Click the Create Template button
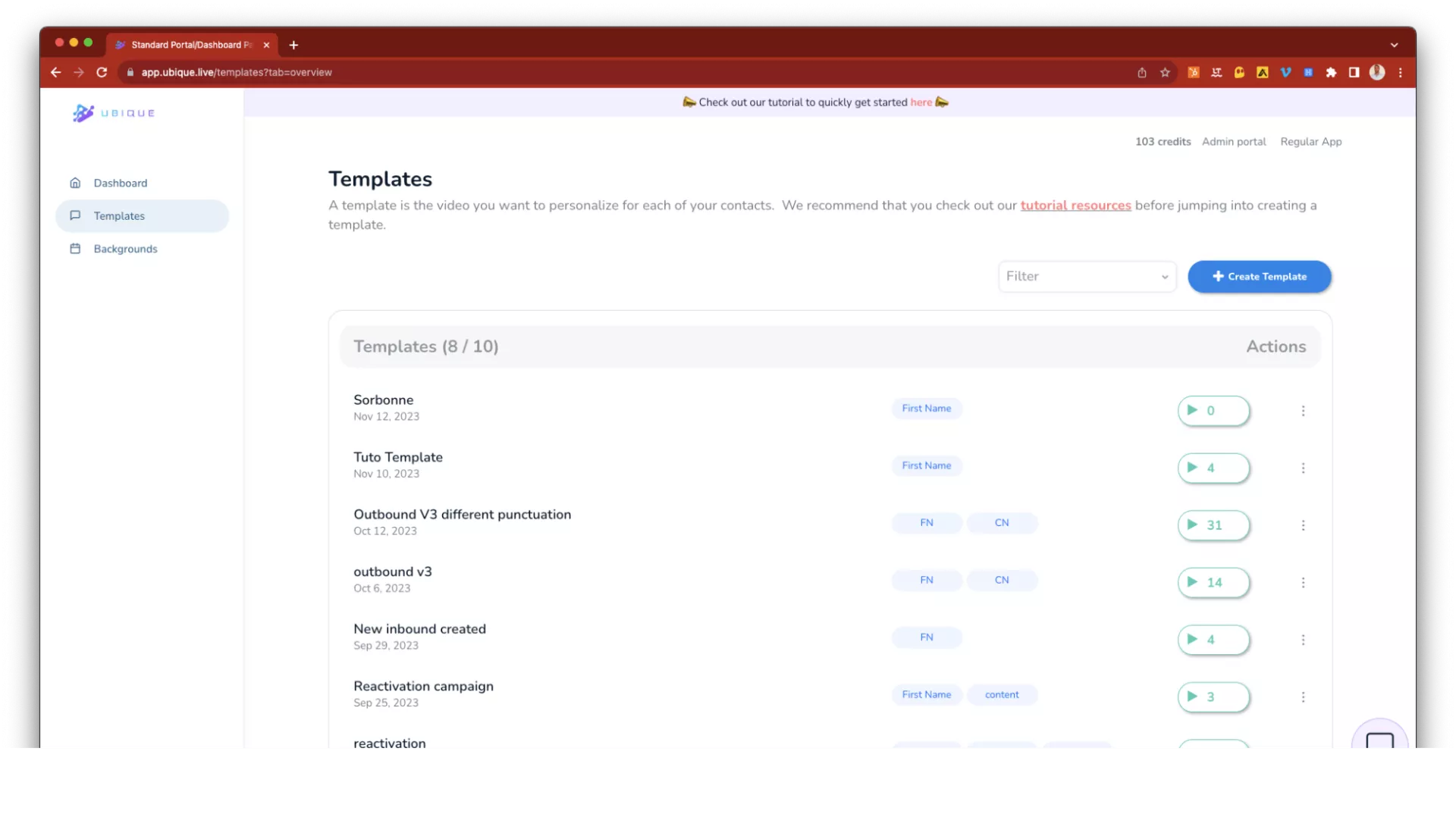 point(1259,277)
